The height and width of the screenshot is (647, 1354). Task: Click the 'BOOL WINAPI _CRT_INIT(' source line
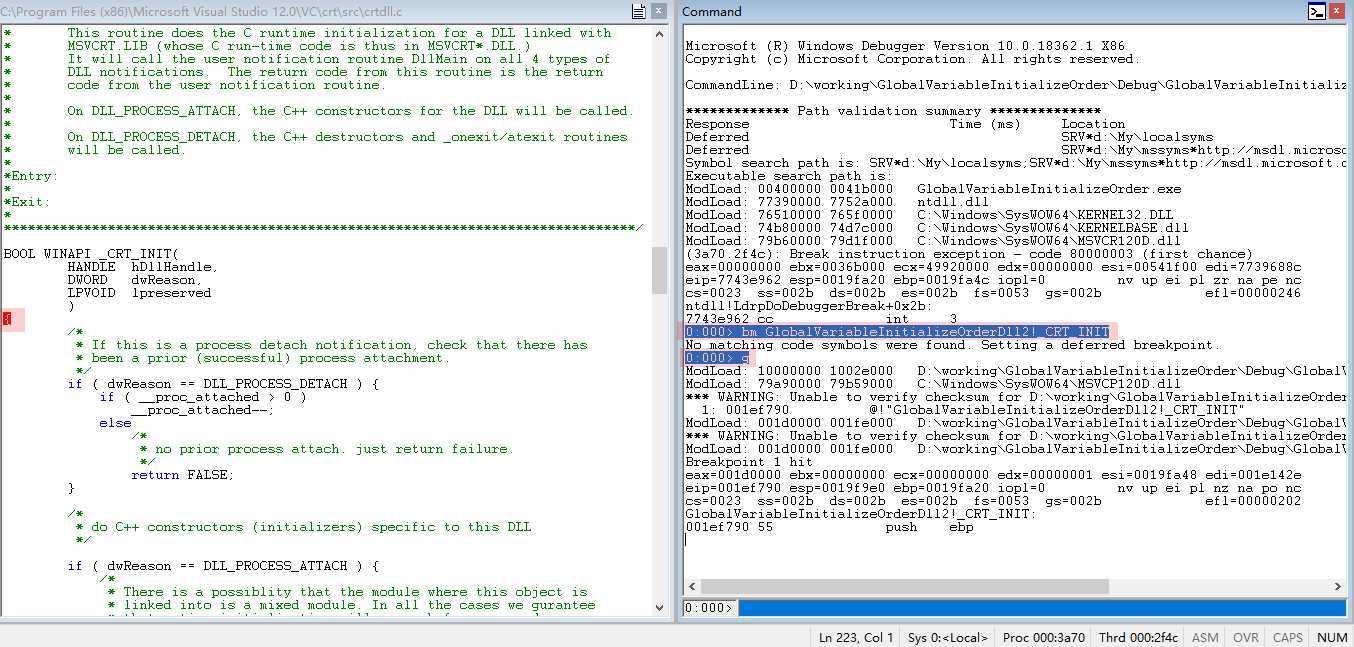91,254
